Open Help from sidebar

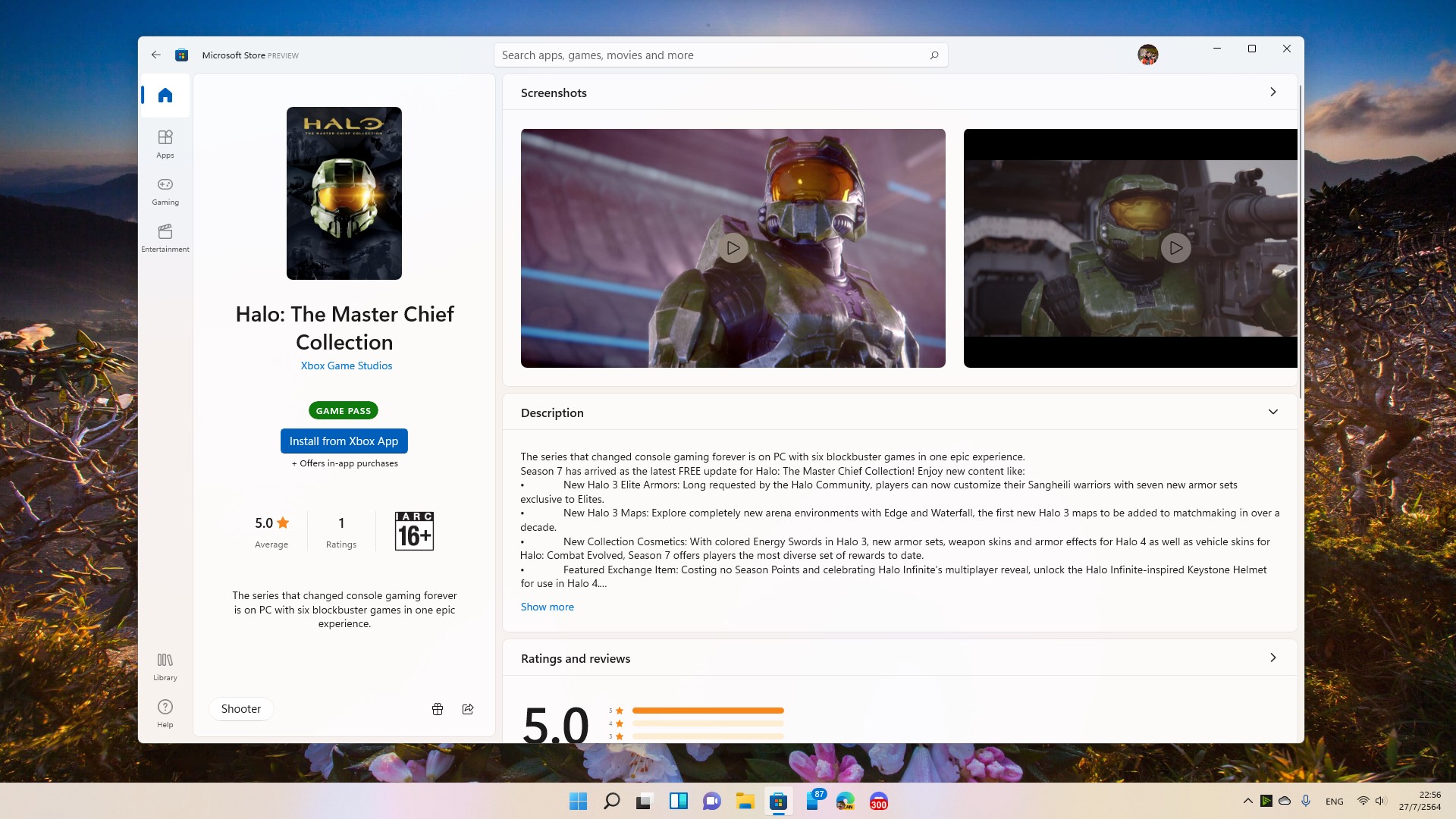click(x=165, y=714)
